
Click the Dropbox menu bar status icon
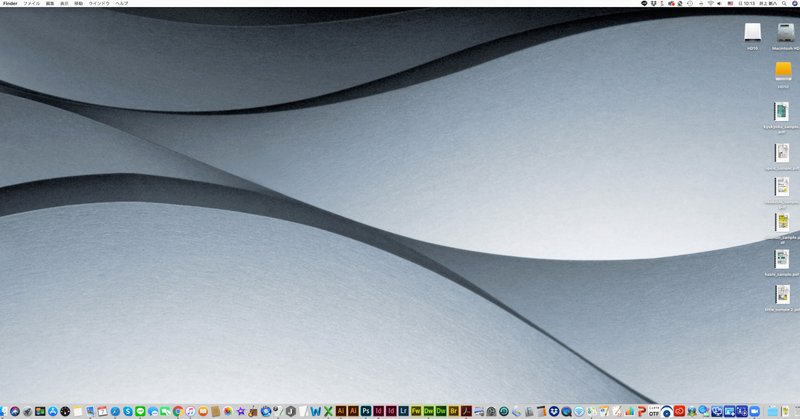pyautogui.click(x=654, y=3)
